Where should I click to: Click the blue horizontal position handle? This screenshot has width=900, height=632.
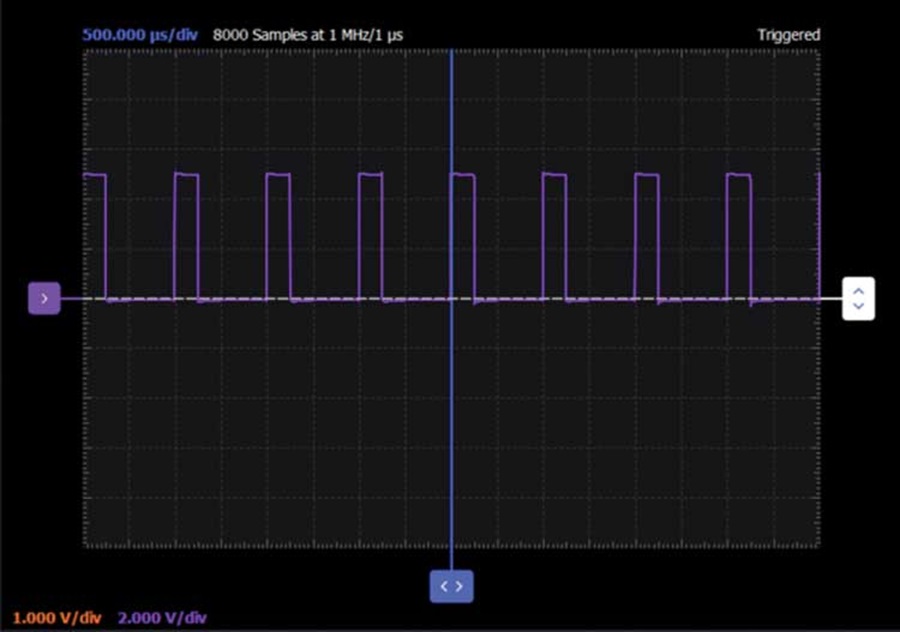[x=452, y=586]
